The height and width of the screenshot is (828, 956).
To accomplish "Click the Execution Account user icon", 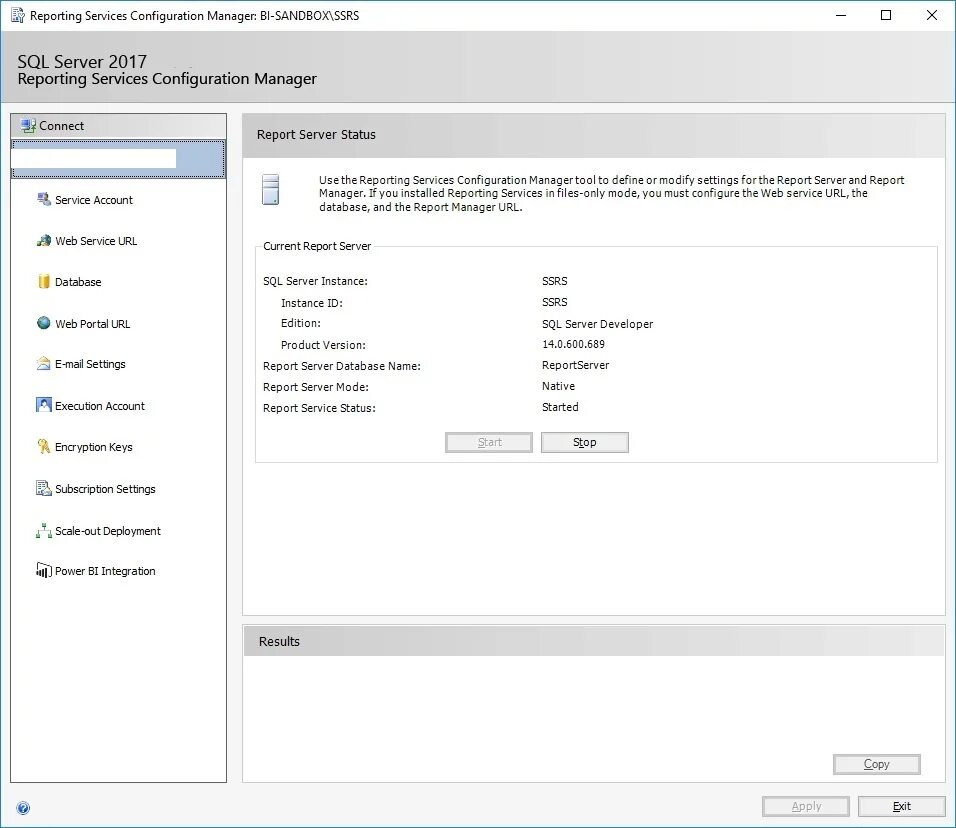I will 43,405.
